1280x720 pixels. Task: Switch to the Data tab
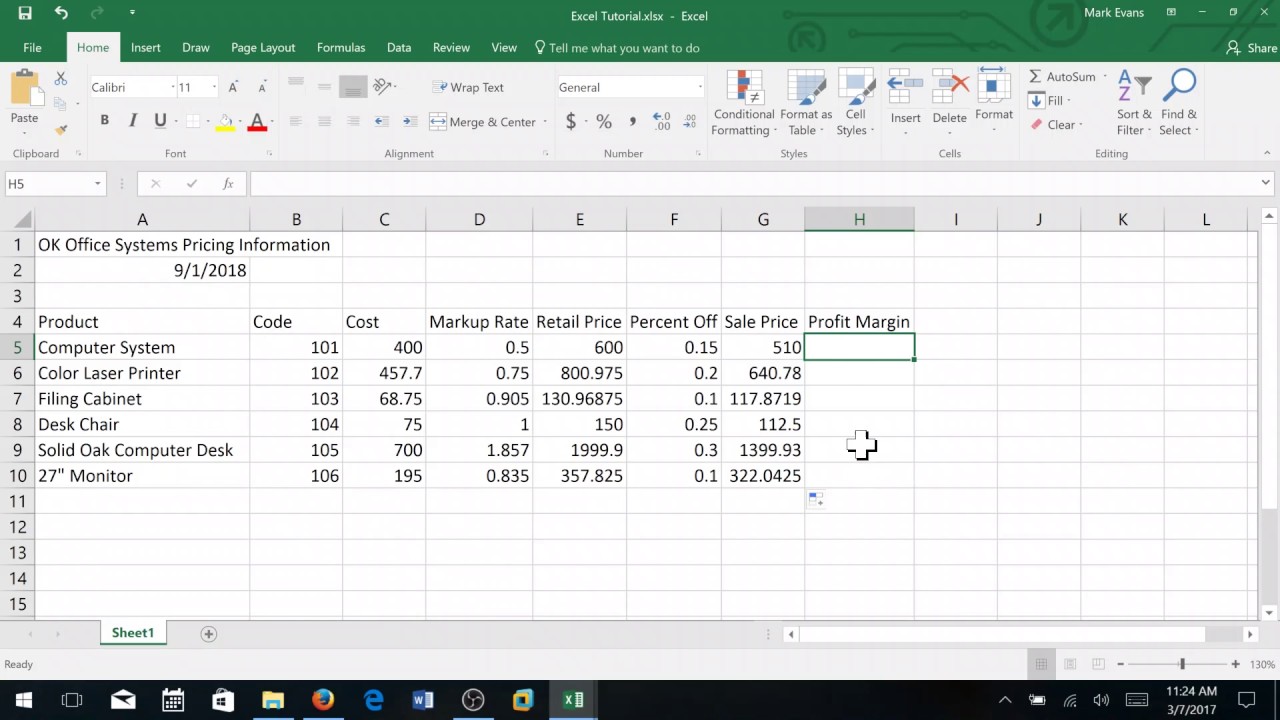399,47
